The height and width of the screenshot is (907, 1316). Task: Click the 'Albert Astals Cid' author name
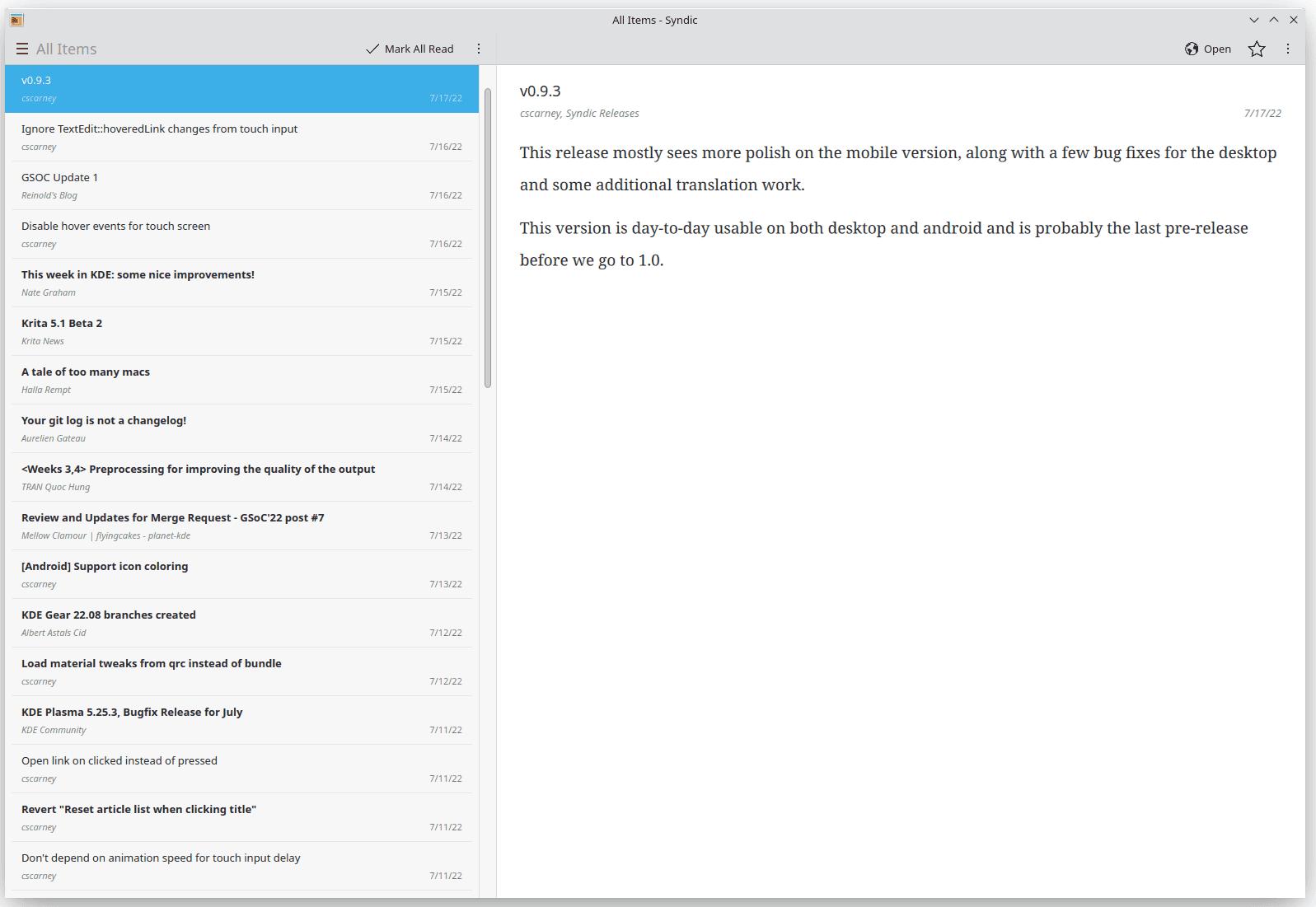54,633
